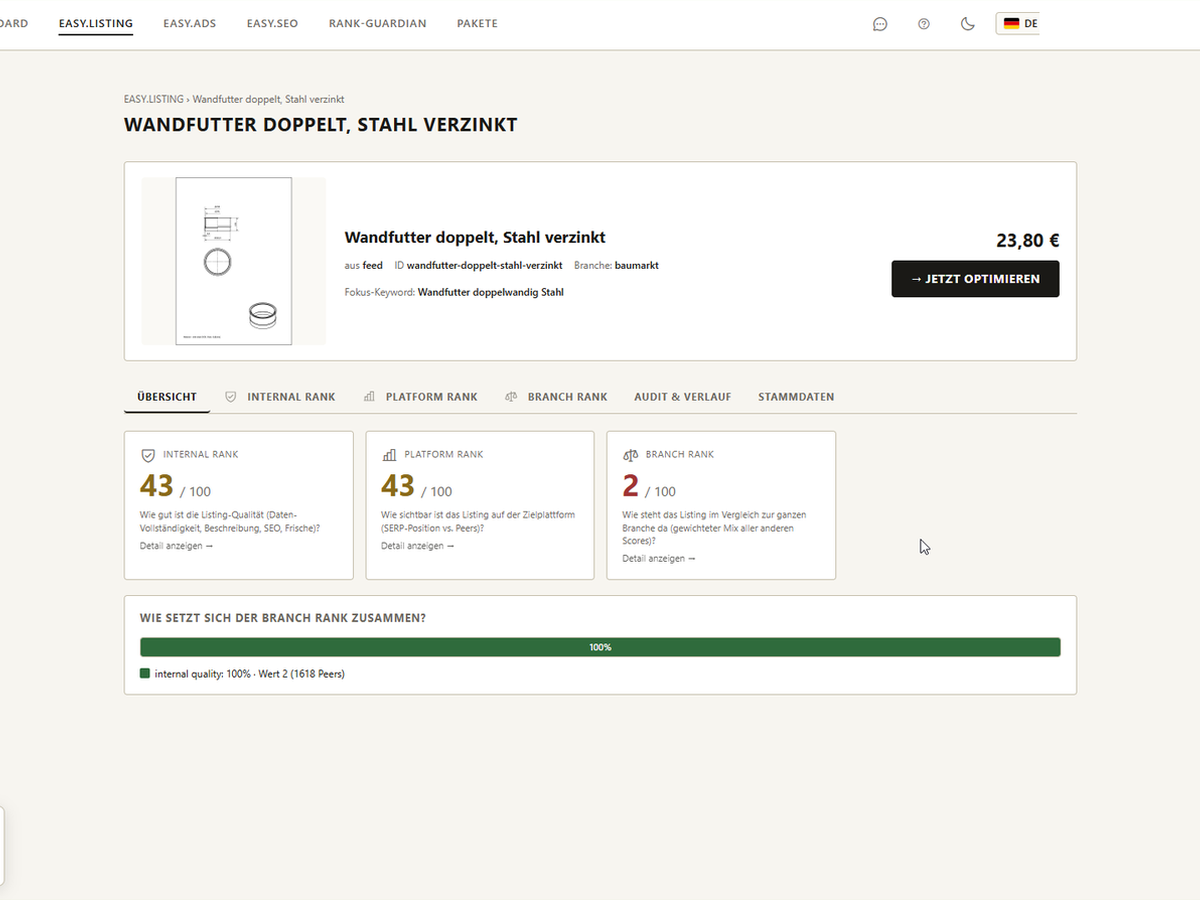
Task: Show details for Platform Rank card
Action: (x=418, y=546)
